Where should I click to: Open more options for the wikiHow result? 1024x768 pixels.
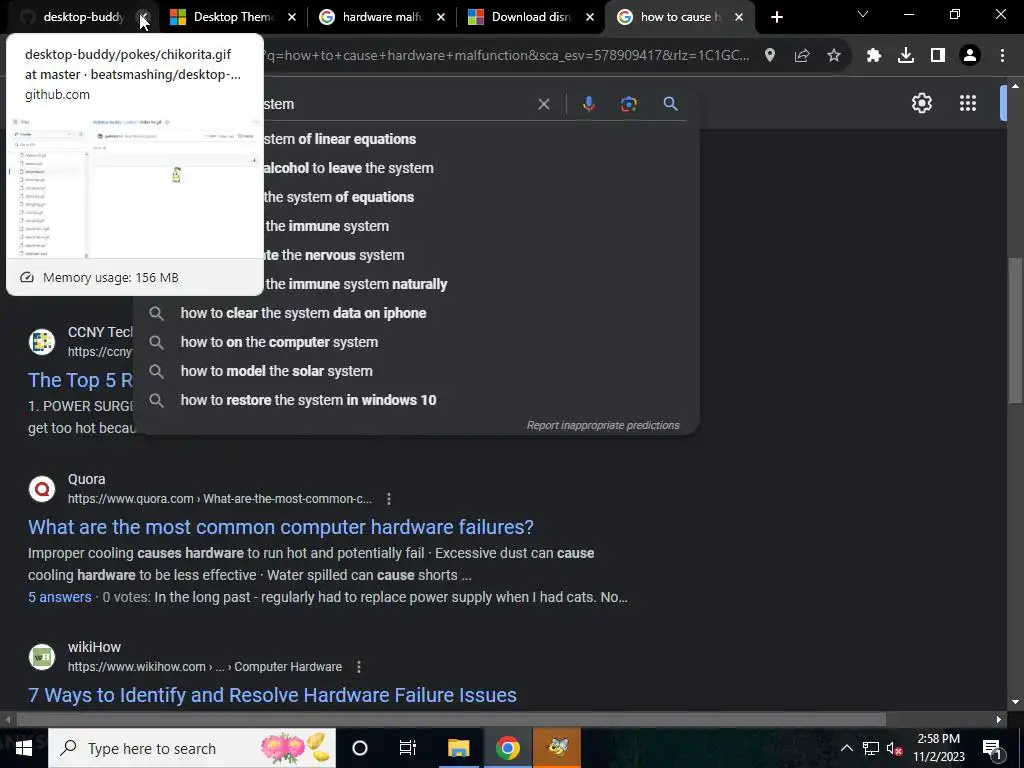359,667
